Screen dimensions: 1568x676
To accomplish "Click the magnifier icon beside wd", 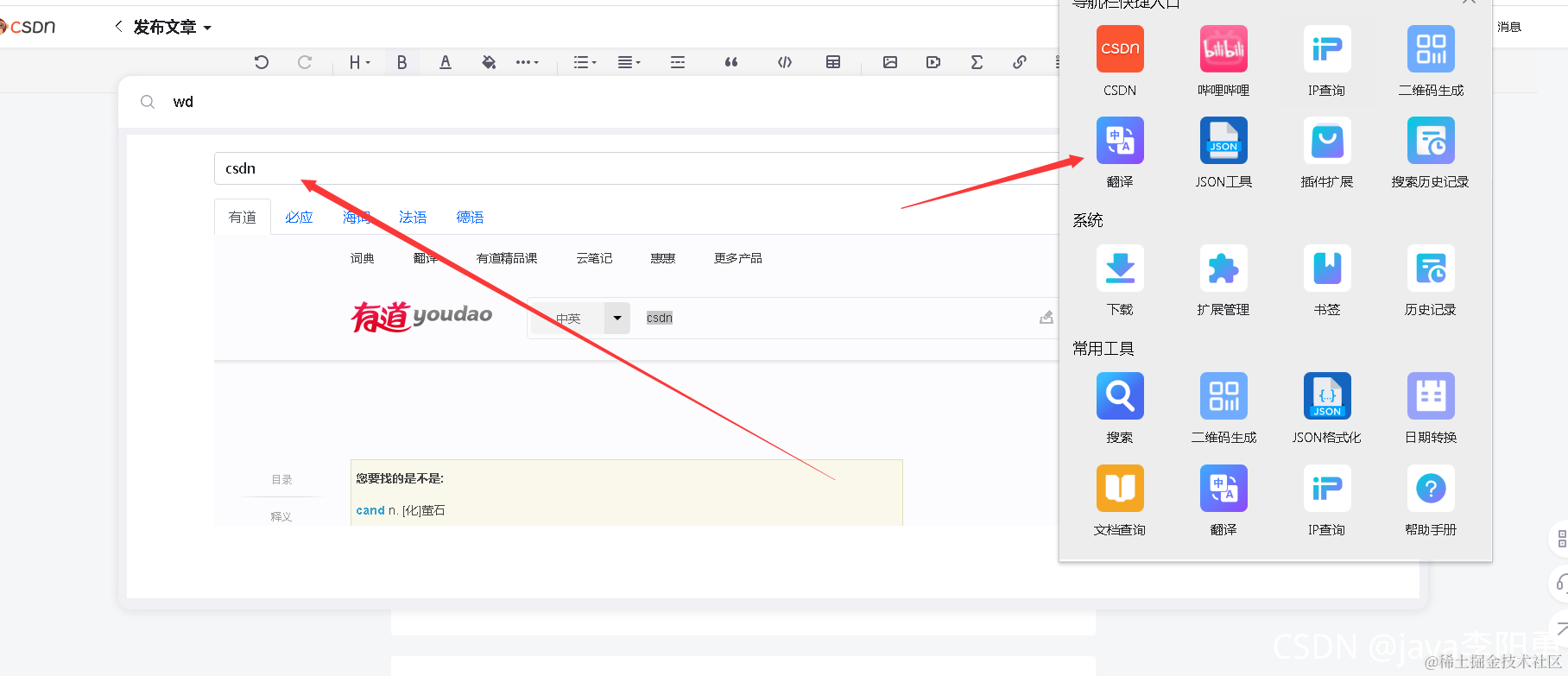I will [x=148, y=102].
